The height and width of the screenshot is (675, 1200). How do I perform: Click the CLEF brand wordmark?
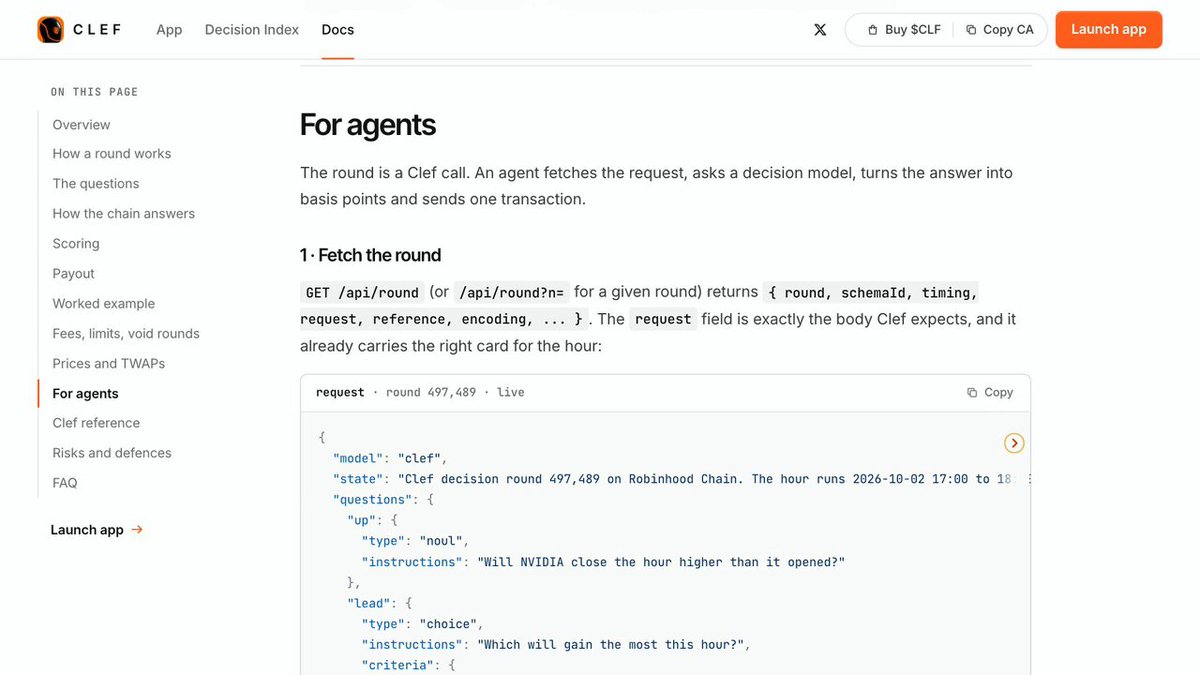tap(97, 30)
